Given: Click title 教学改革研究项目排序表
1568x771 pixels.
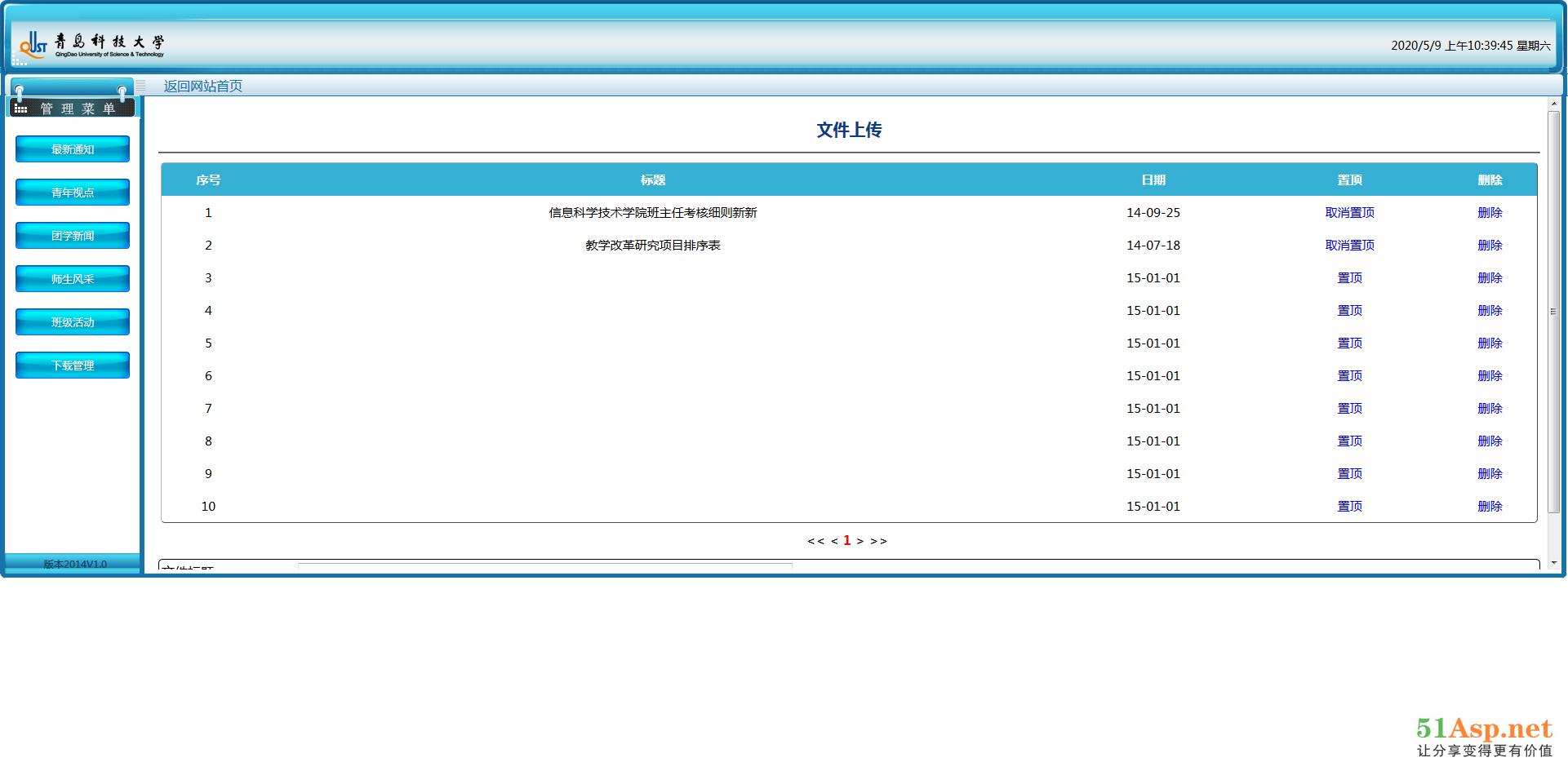Looking at the screenshot, I should 653,245.
